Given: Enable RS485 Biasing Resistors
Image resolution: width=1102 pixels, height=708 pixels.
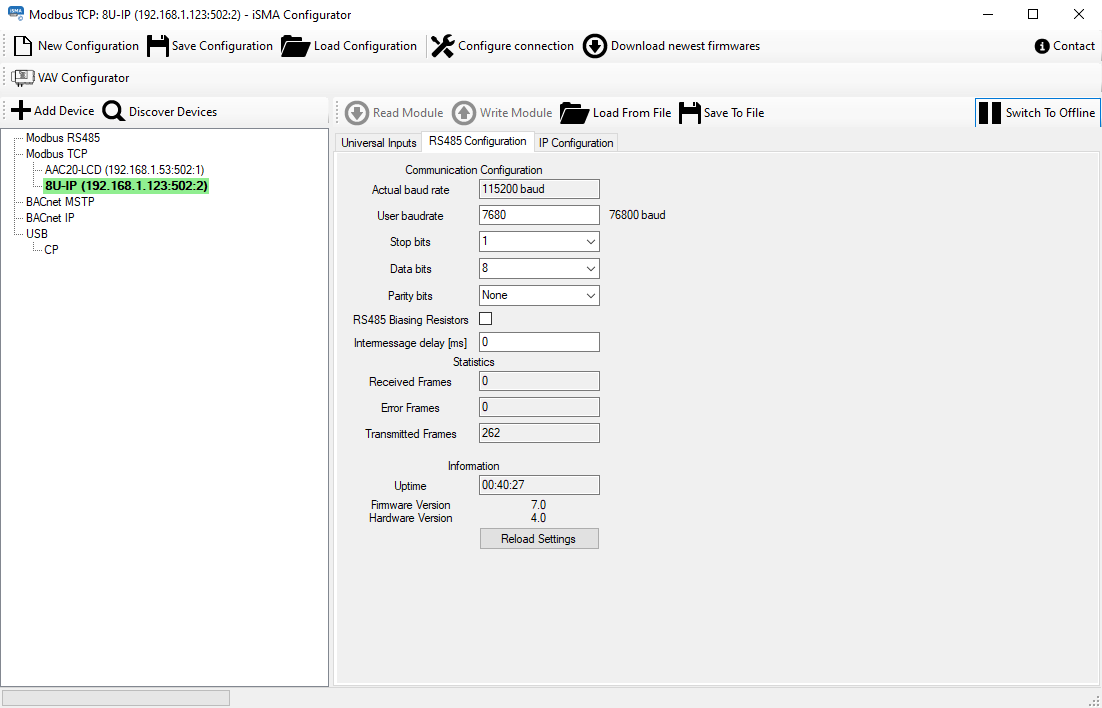Looking at the screenshot, I should [483, 318].
